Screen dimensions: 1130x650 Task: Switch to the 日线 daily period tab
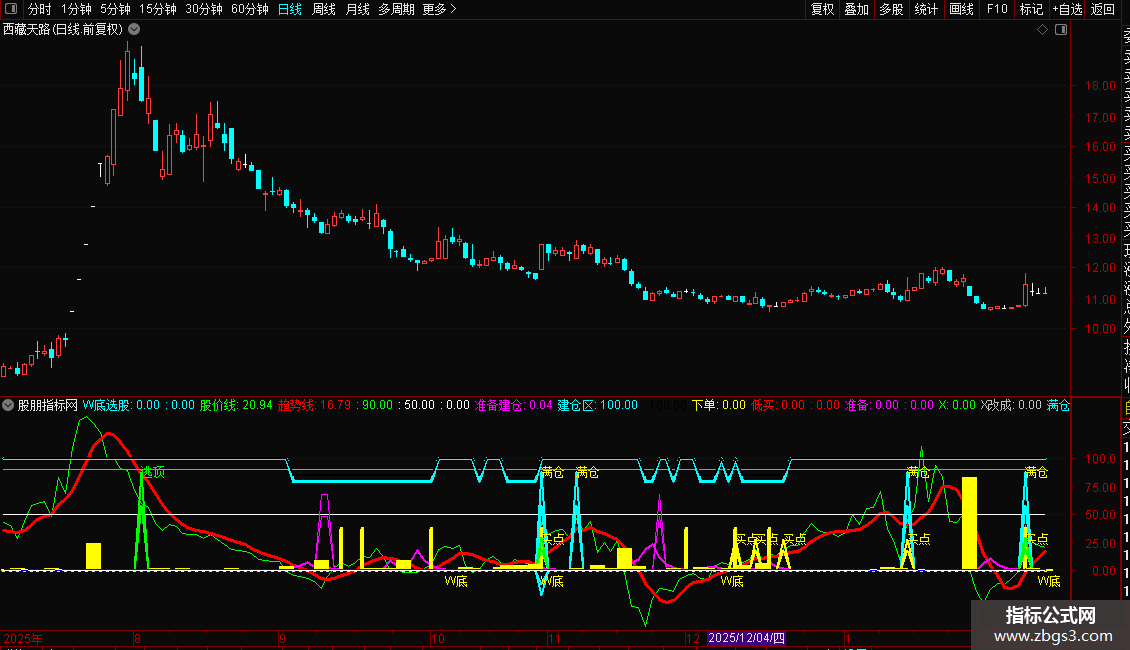[x=290, y=10]
